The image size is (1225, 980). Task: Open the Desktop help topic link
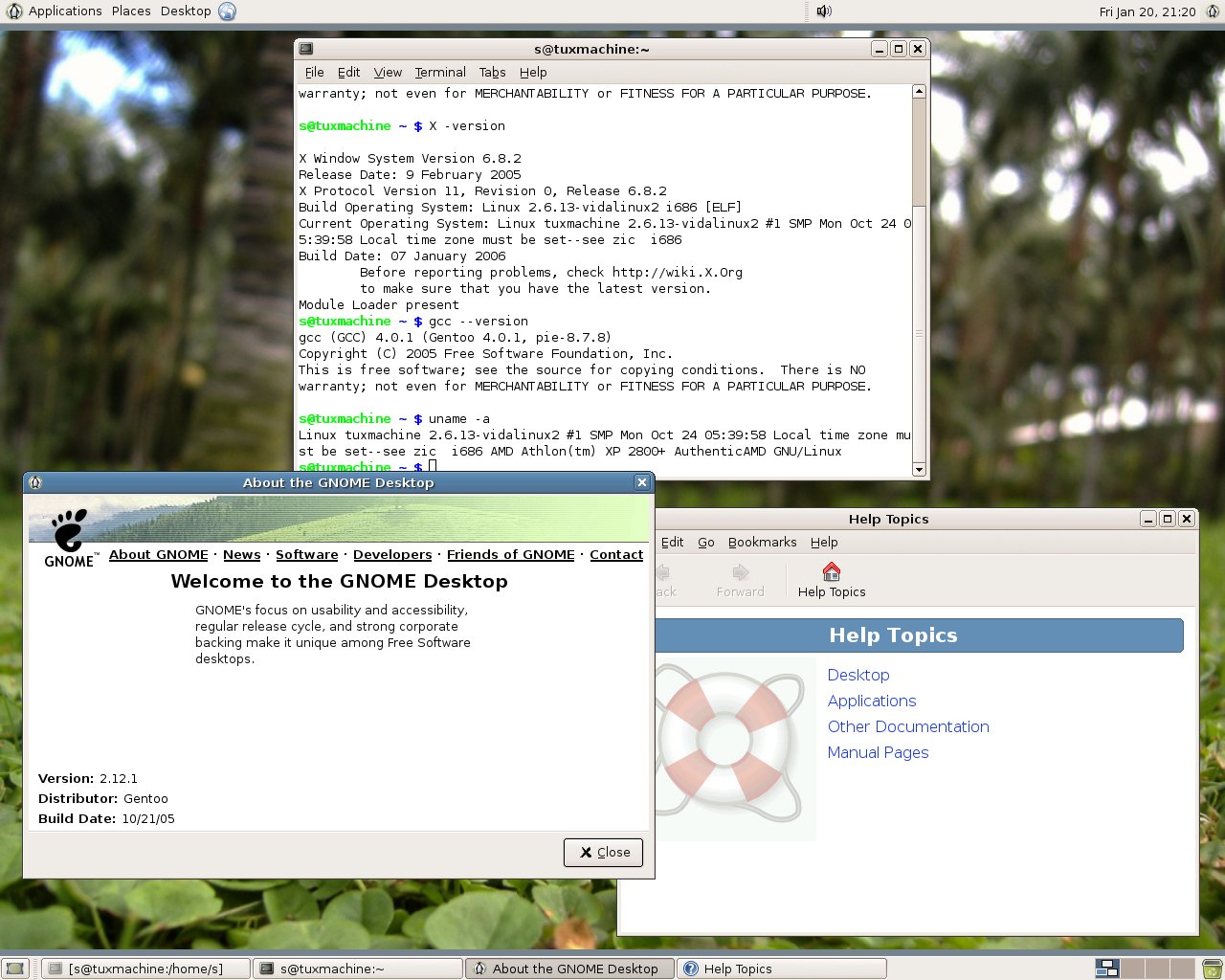pos(858,676)
